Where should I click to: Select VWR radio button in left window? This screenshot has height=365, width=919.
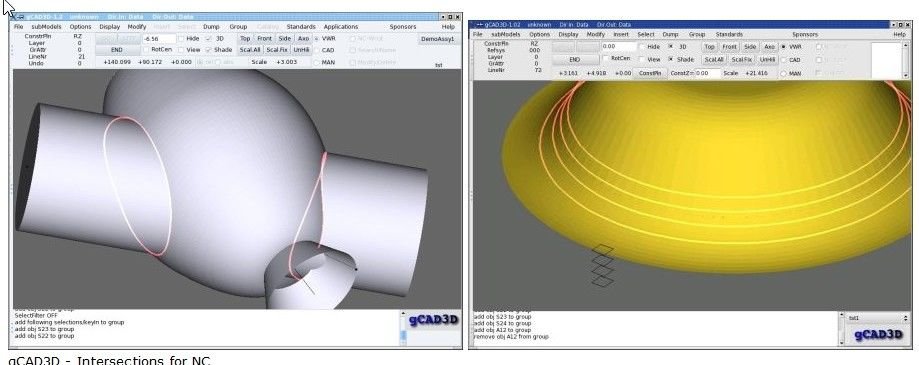click(x=316, y=39)
